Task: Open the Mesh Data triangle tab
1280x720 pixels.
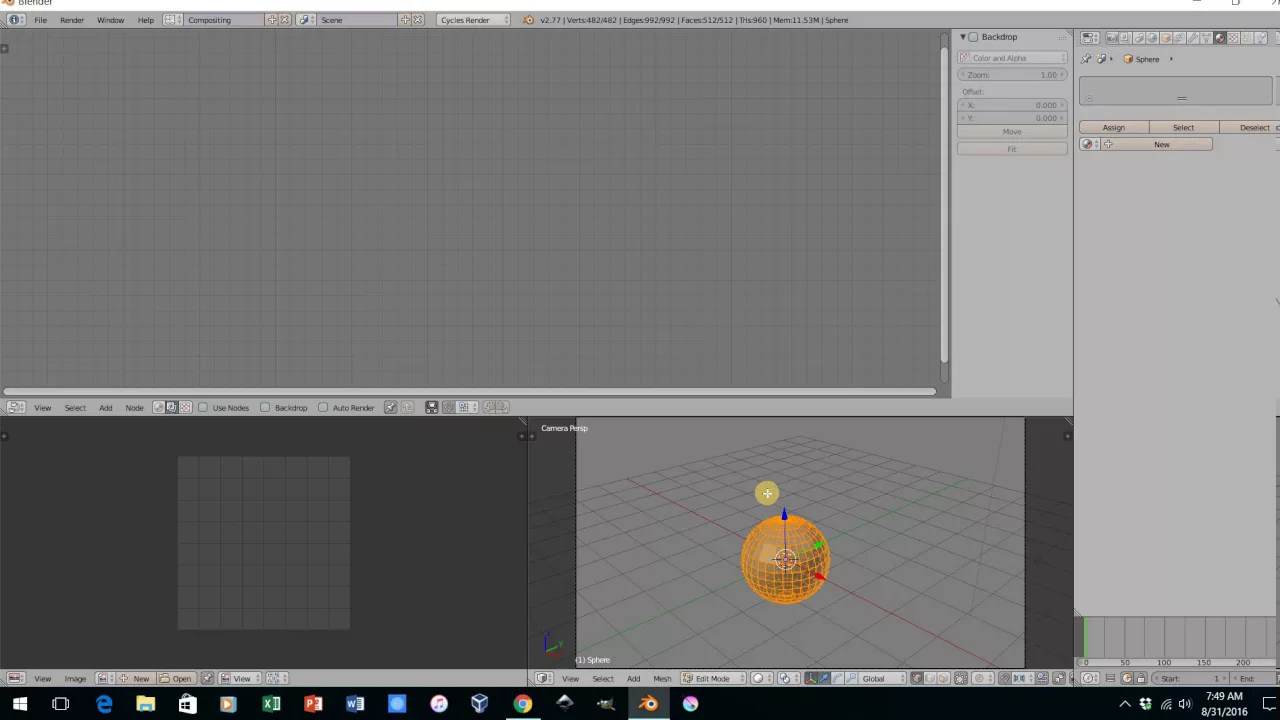Action: pos(1206,38)
